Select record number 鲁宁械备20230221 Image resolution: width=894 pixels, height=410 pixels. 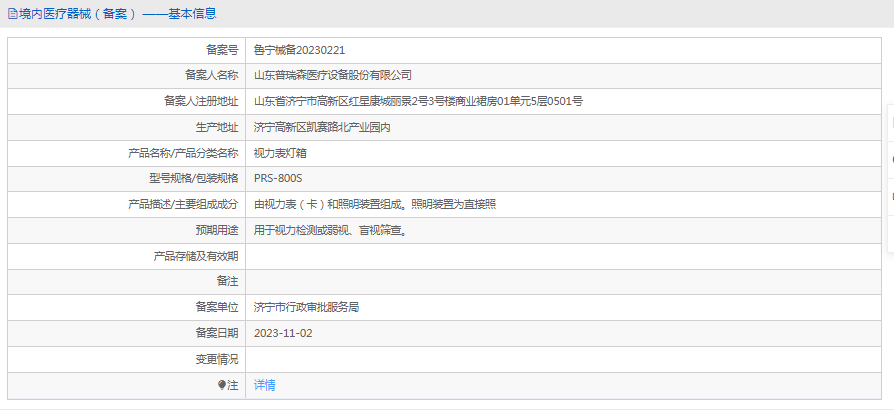tap(299, 50)
